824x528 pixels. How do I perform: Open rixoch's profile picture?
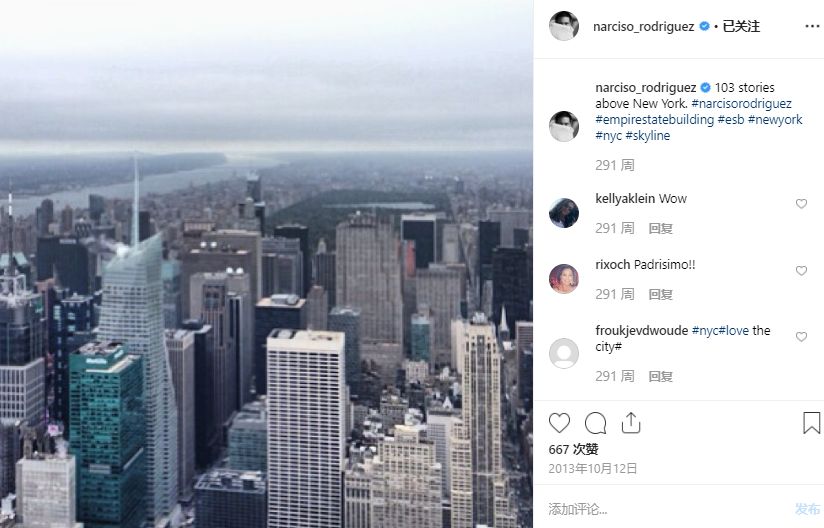[x=564, y=278]
